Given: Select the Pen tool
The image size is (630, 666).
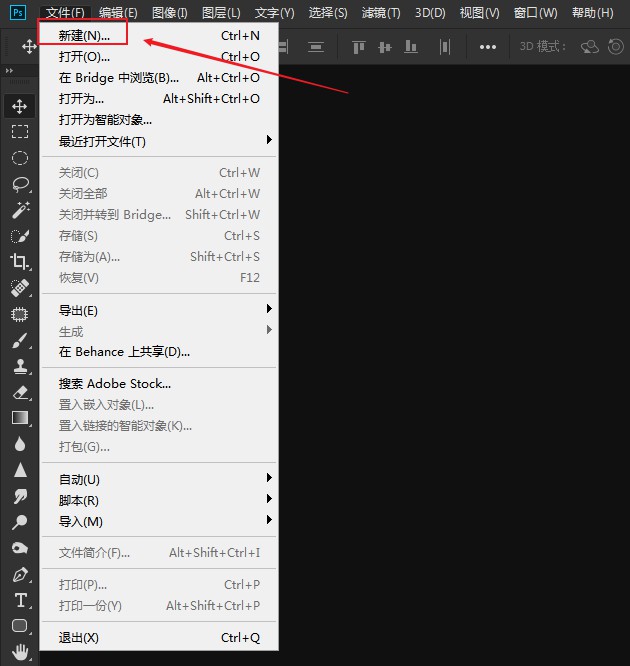Looking at the screenshot, I should 20,574.
